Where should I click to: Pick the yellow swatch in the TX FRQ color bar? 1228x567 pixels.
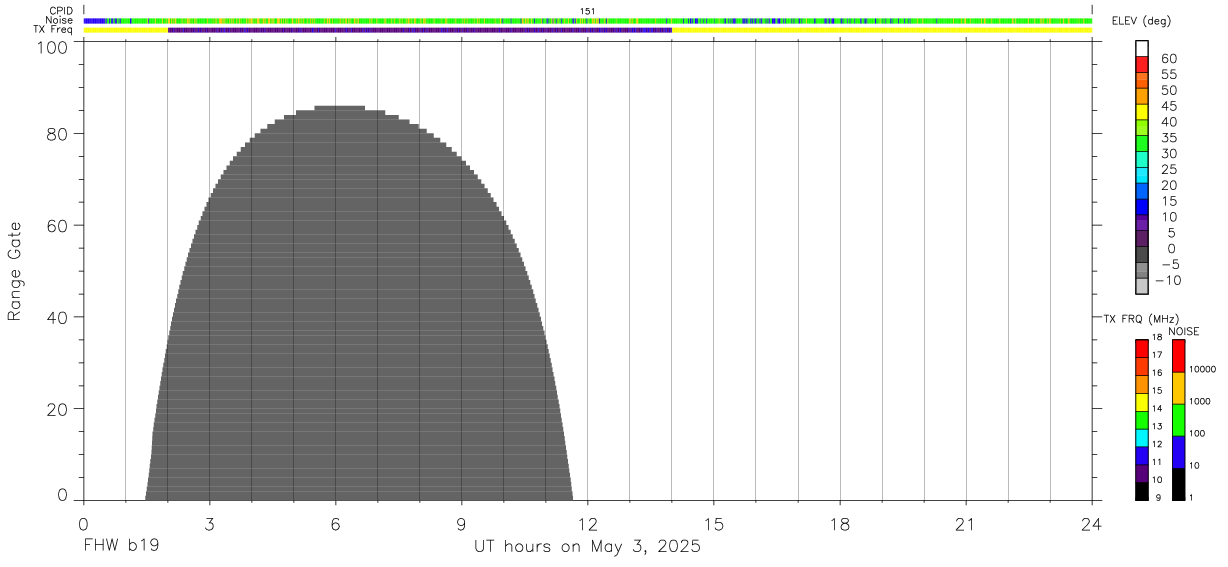click(1142, 402)
